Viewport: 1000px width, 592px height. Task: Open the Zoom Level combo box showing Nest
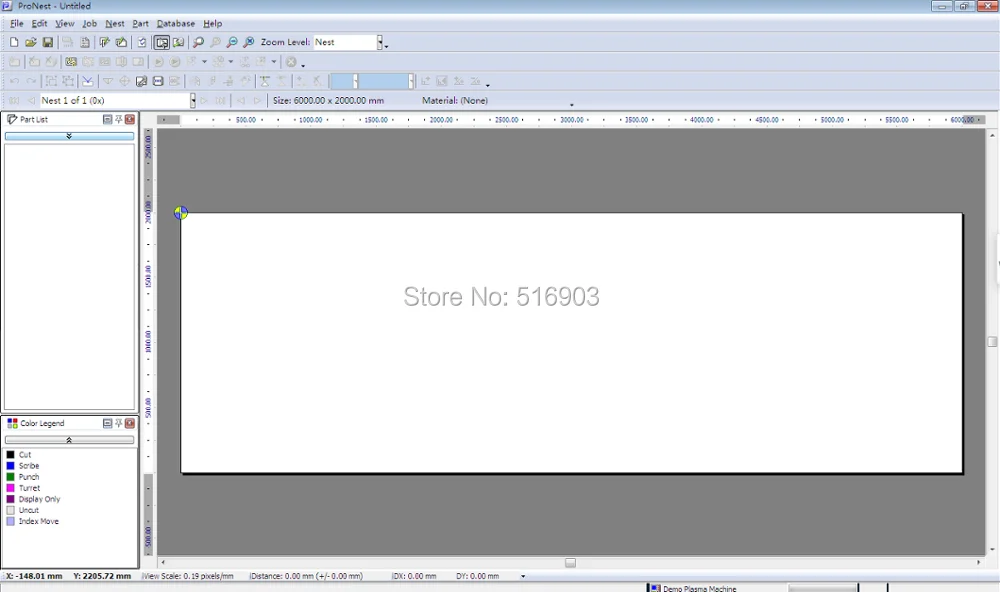tap(348, 42)
